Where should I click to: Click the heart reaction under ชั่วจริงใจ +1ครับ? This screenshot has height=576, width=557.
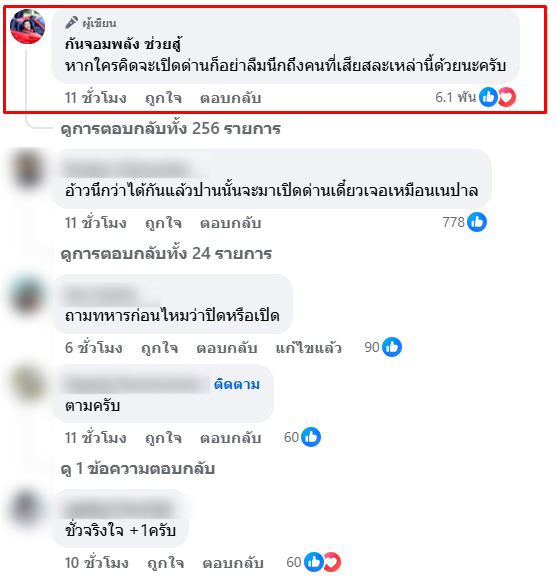coord(333,562)
